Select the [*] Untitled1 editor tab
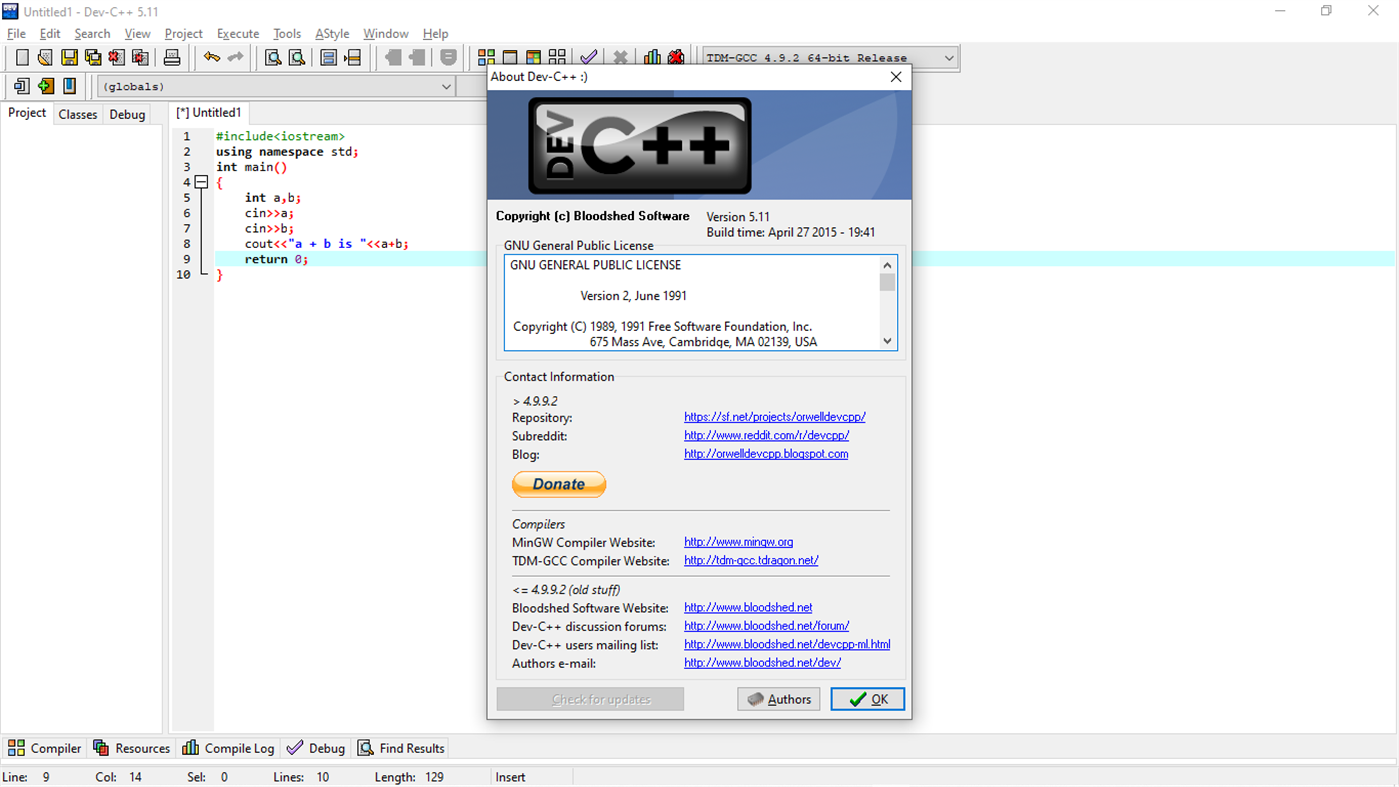The width and height of the screenshot is (1399, 787). click(x=209, y=113)
